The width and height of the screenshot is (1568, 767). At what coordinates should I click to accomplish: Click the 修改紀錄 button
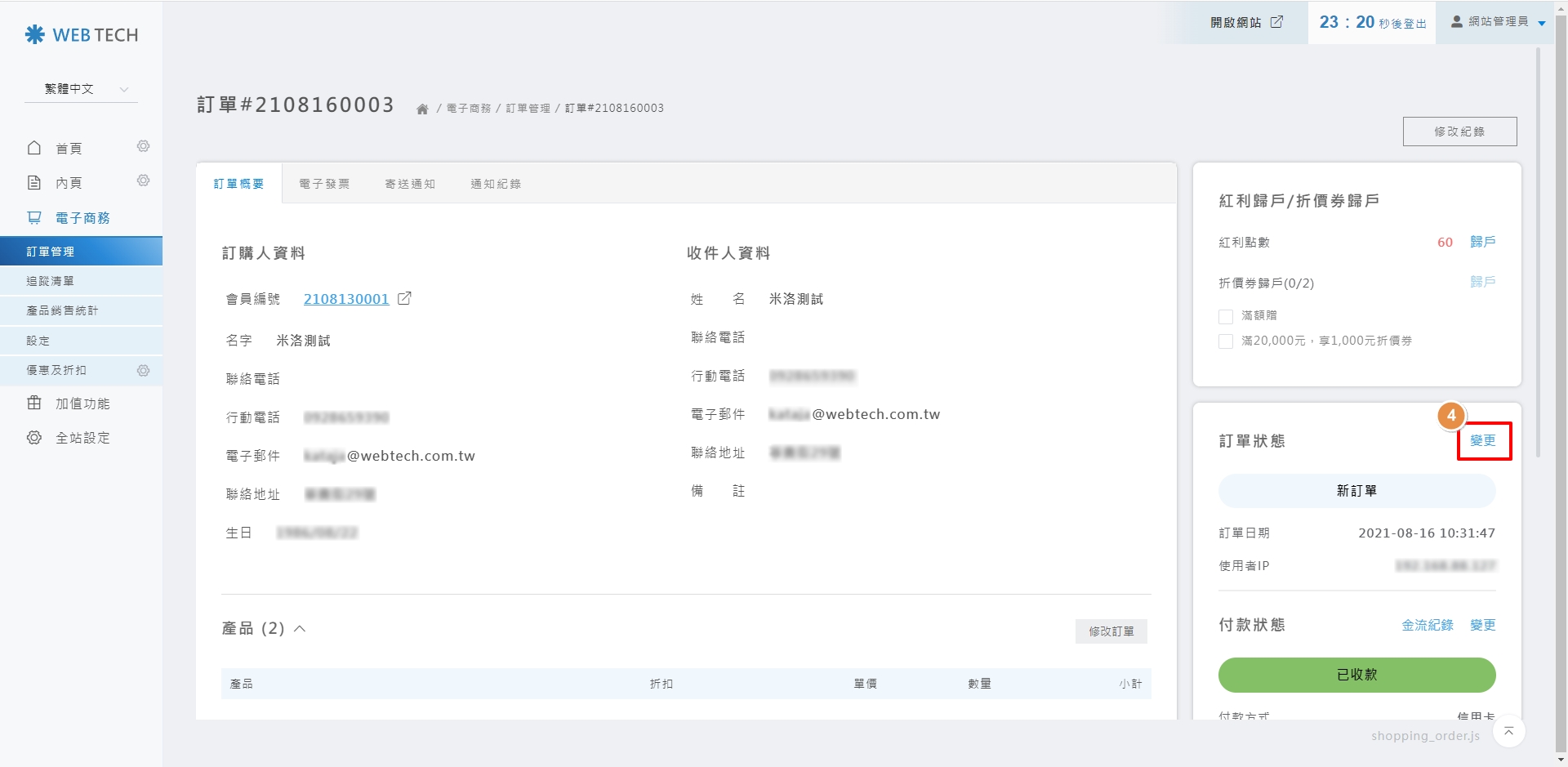pyautogui.click(x=1459, y=132)
